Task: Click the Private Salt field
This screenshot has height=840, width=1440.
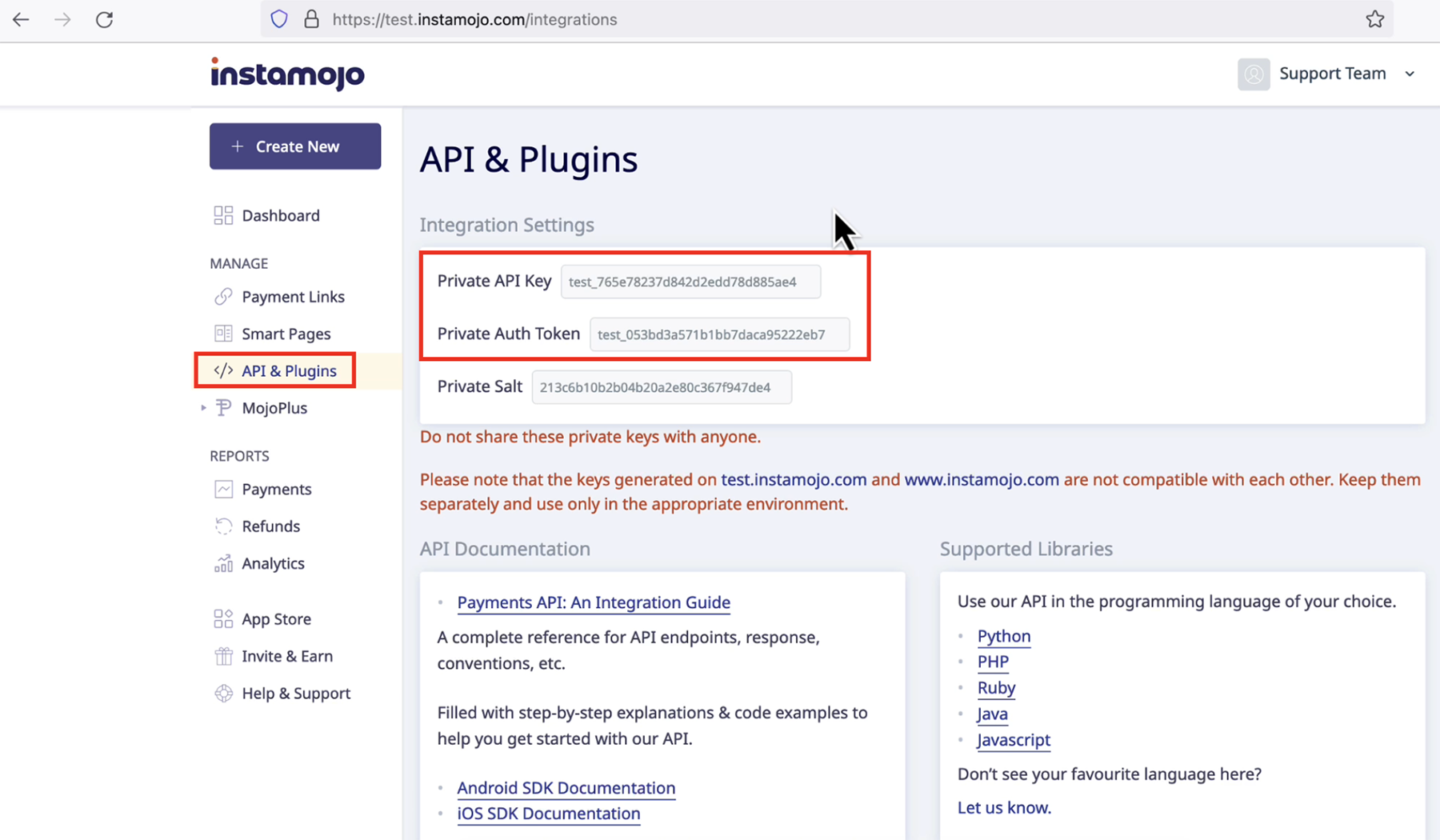Action: click(x=662, y=387)
